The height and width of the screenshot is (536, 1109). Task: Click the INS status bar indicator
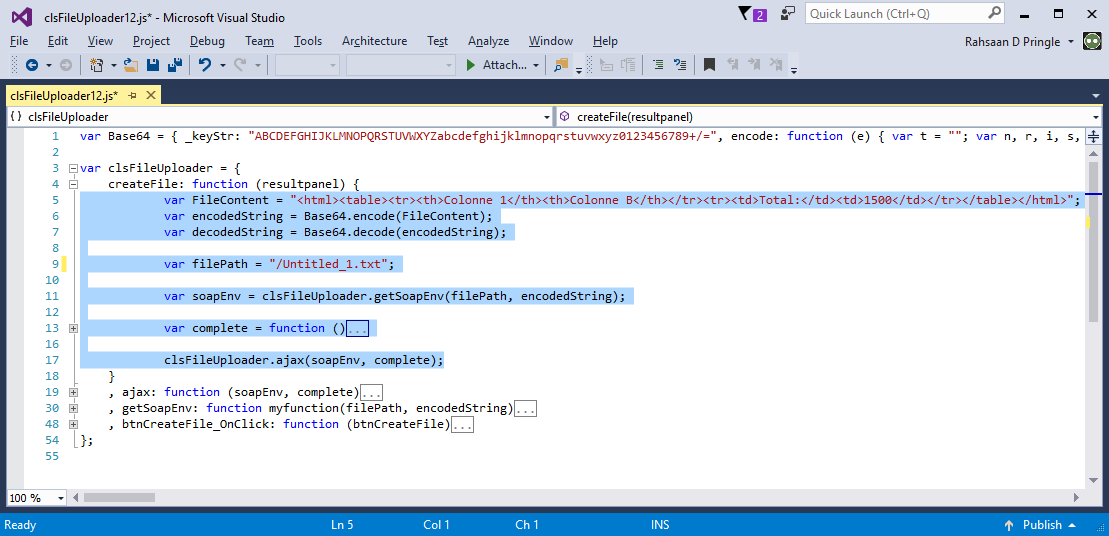tap(660, 525)
